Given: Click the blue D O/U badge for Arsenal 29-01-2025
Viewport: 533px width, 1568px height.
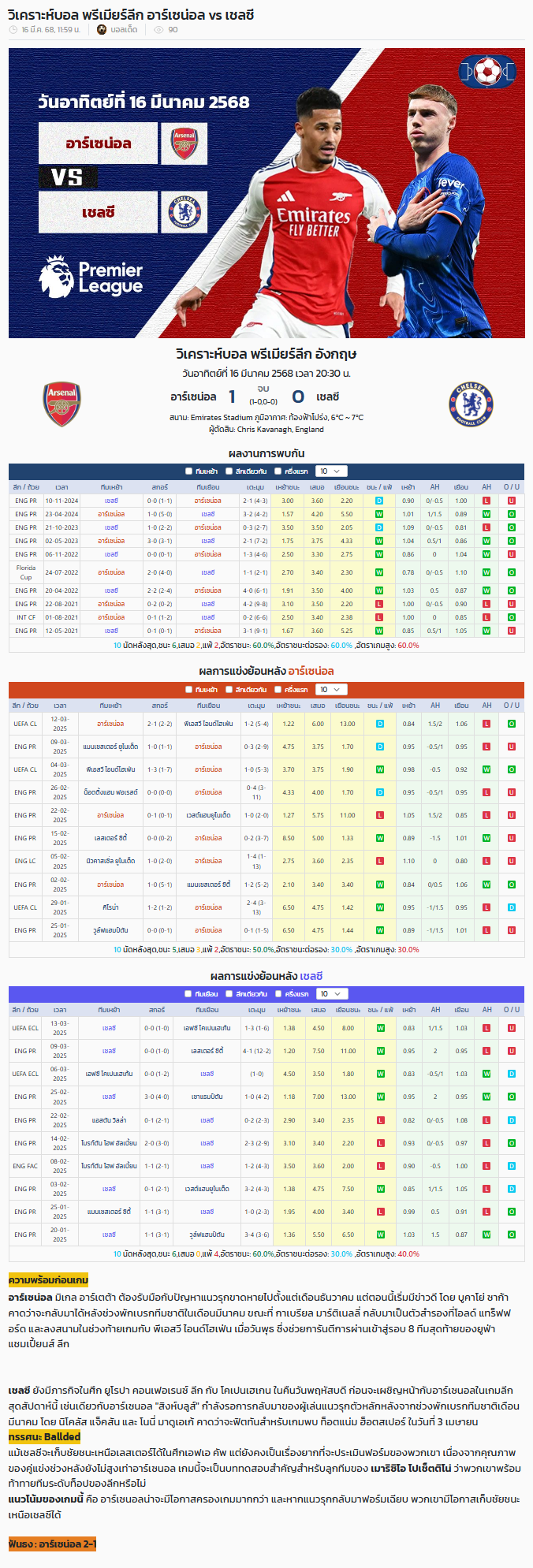Looking at the screenshot, I should point(512,907).
